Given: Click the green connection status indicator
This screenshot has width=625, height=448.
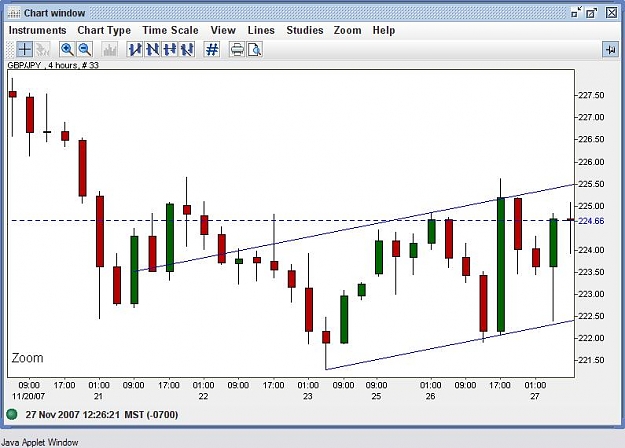Looking at the screenshot, I should [12, 414].
